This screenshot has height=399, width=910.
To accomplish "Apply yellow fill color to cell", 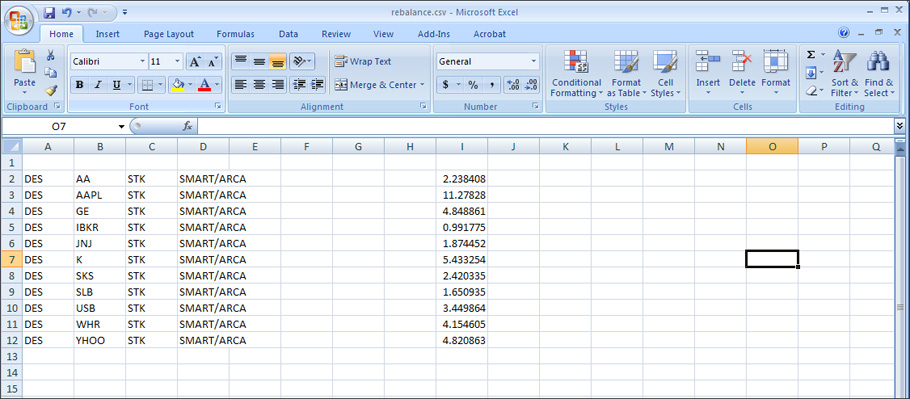I will pyautogui.click(x=178, y=85).
